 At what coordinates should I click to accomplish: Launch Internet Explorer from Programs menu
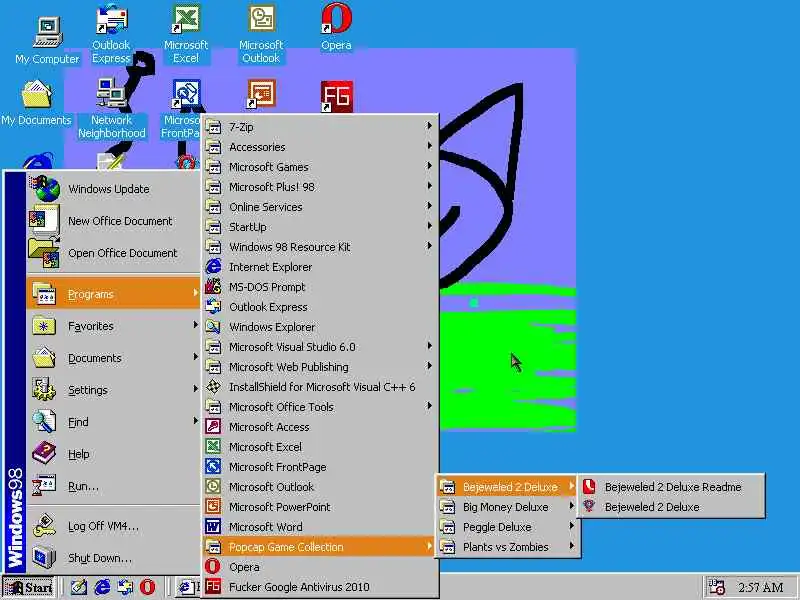point(319,267)
